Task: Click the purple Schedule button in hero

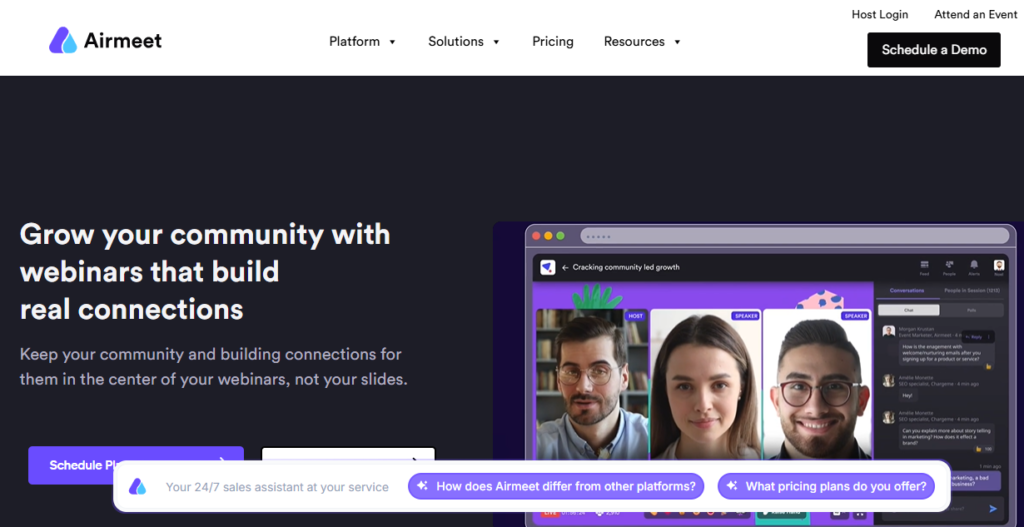Action: 136,465
